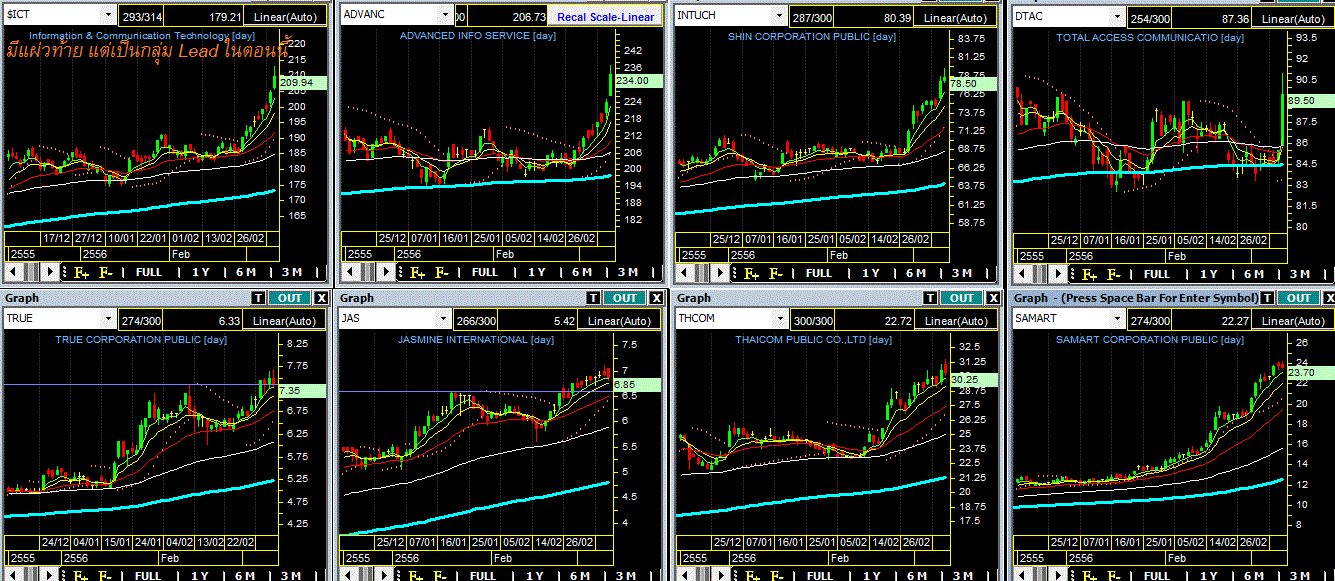Open the SAMART symbol dropdown

pos(1118,320)
